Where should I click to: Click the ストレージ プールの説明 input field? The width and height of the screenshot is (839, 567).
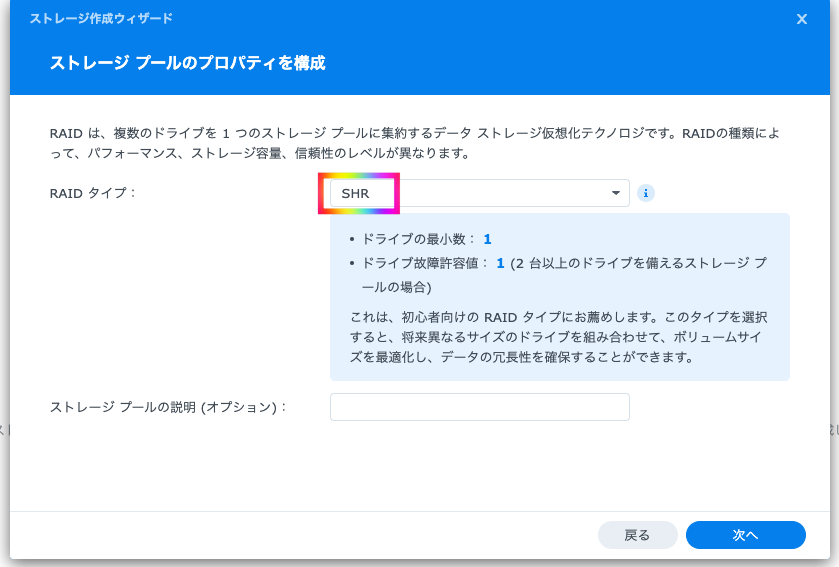[479, 407]
